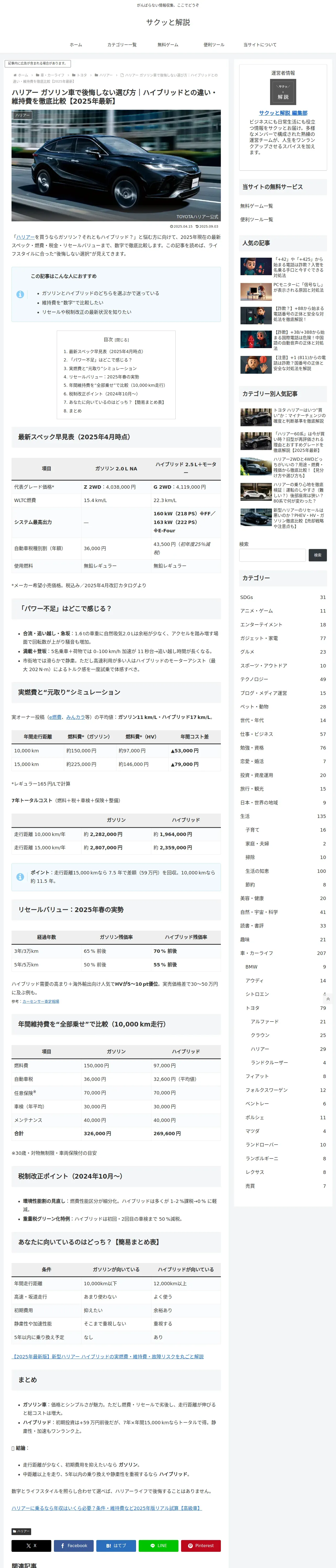Click the info icon in ポイント box
This screenshot has height=1568, width=336.
20,877
